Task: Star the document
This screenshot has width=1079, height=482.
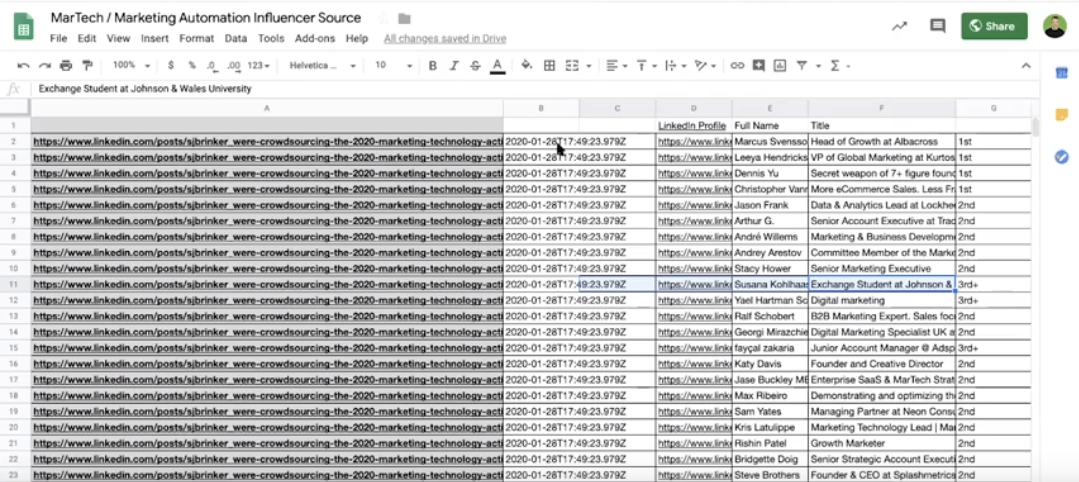Action: click(x=384, y=19)
